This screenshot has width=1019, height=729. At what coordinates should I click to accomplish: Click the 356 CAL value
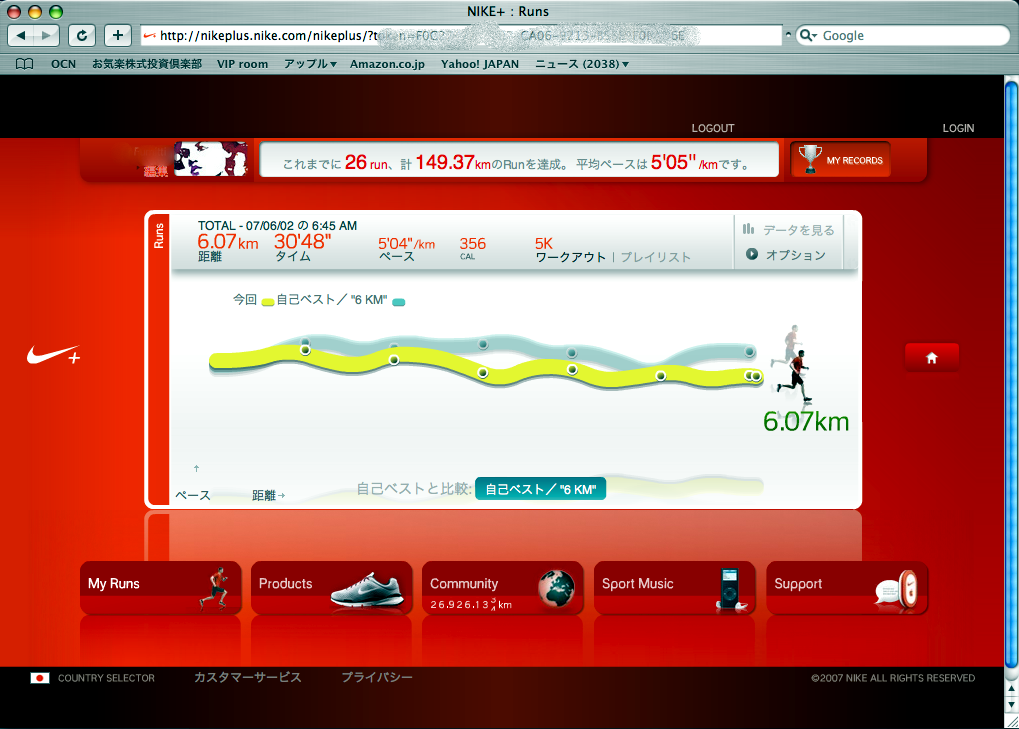[472, 244]
